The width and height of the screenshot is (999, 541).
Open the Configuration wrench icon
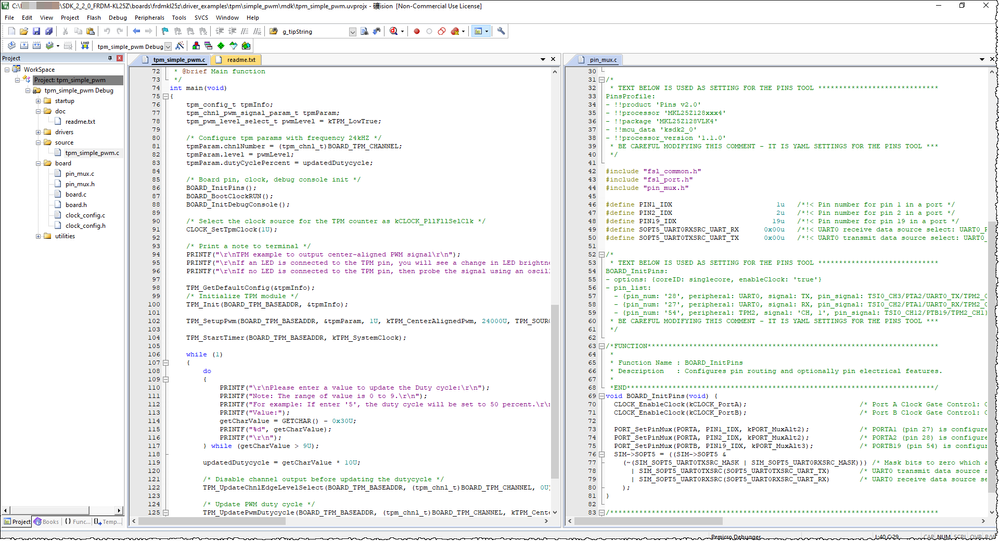coord(501,31)
